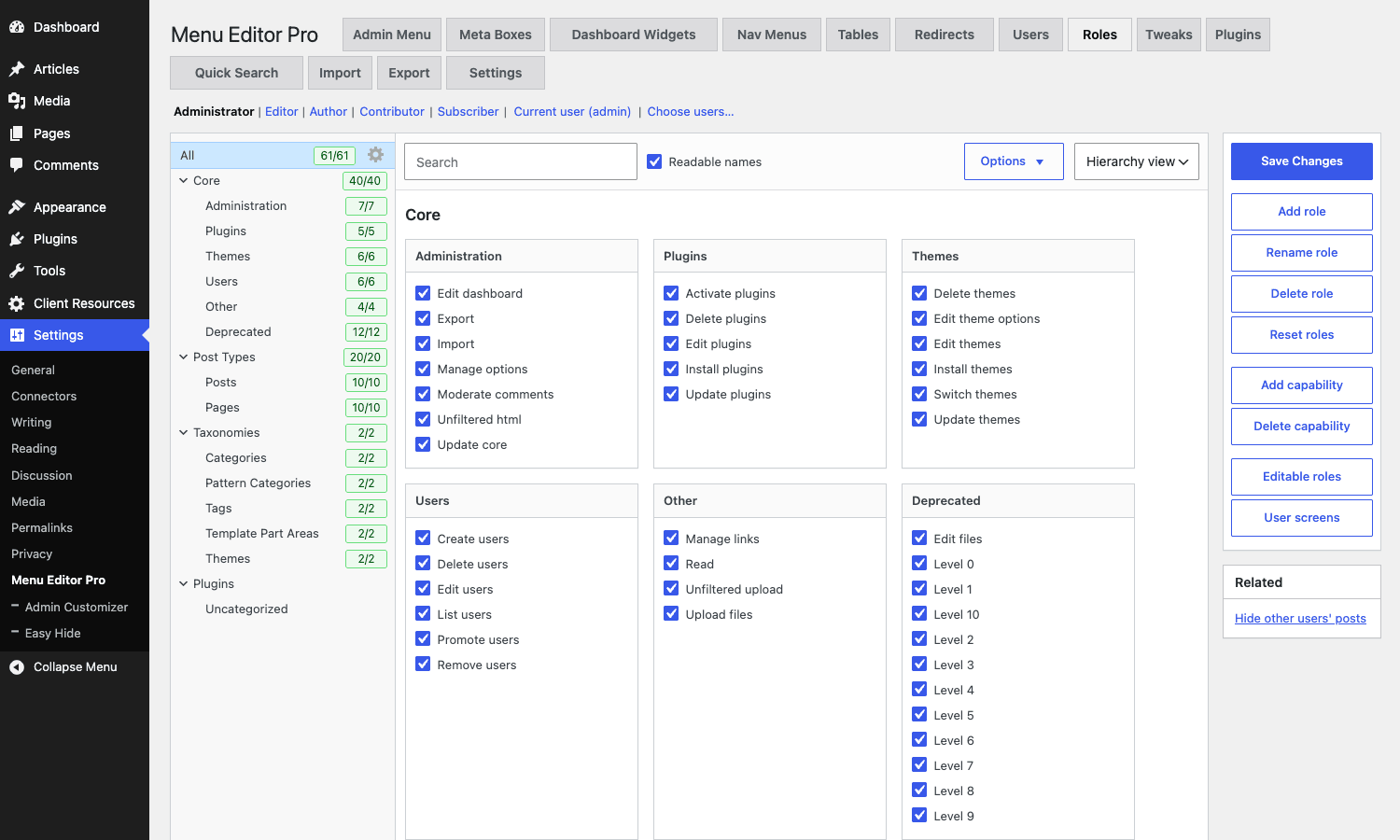Click the Collapse Menu arrow icon
Screen dimensions: 1400x840
pos(17,666)
